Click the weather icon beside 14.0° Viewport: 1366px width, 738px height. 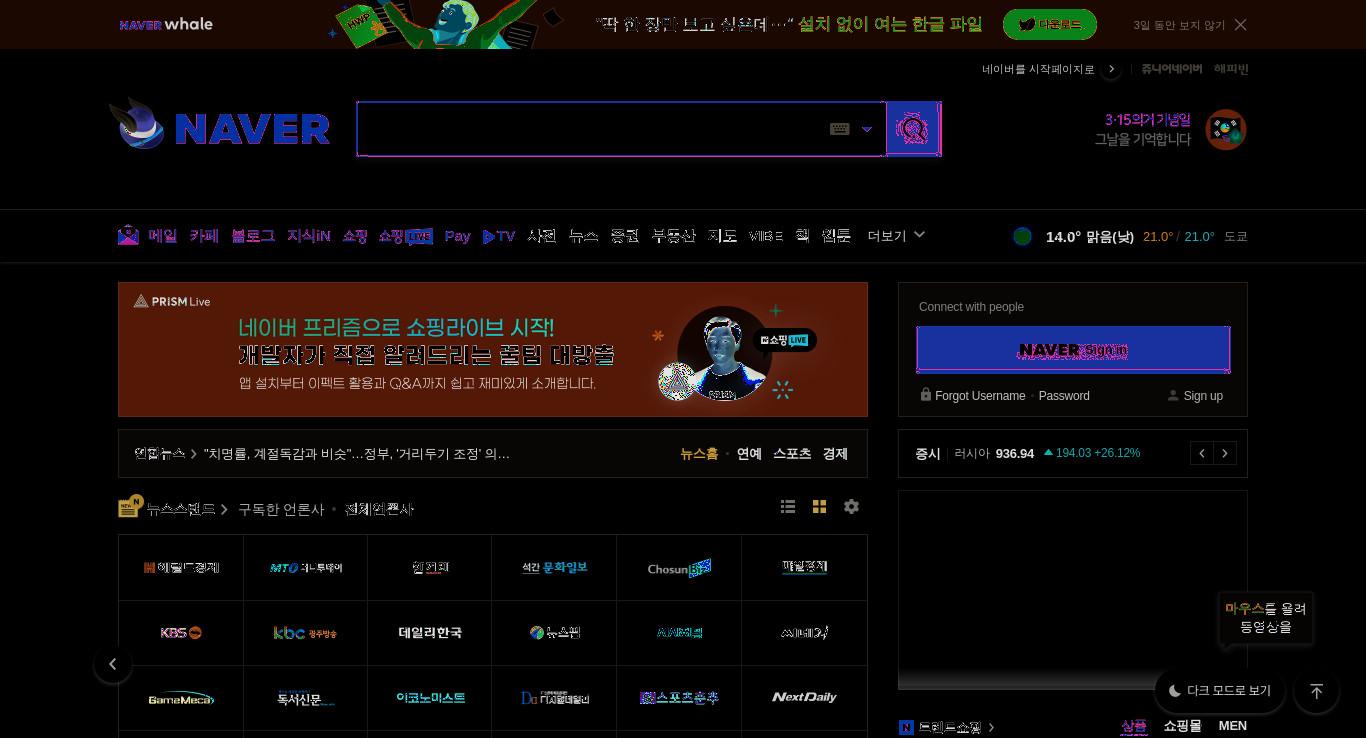coord(1022,236)
